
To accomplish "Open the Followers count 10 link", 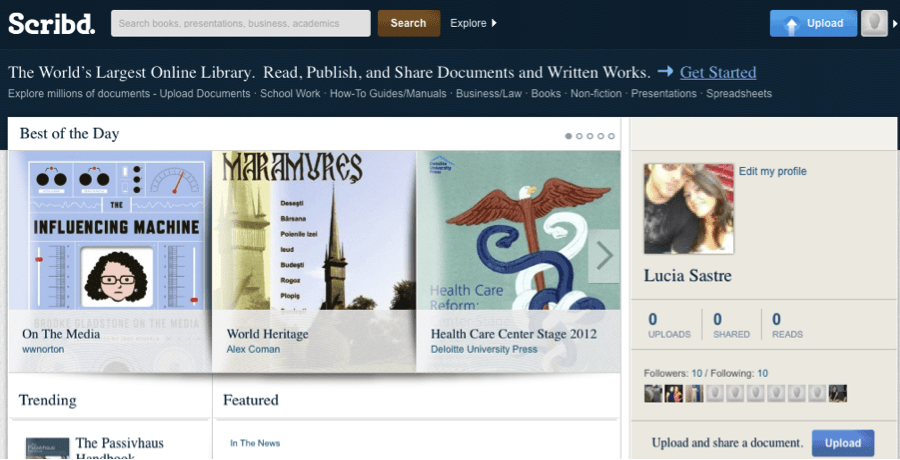I will tap(697, 373).
